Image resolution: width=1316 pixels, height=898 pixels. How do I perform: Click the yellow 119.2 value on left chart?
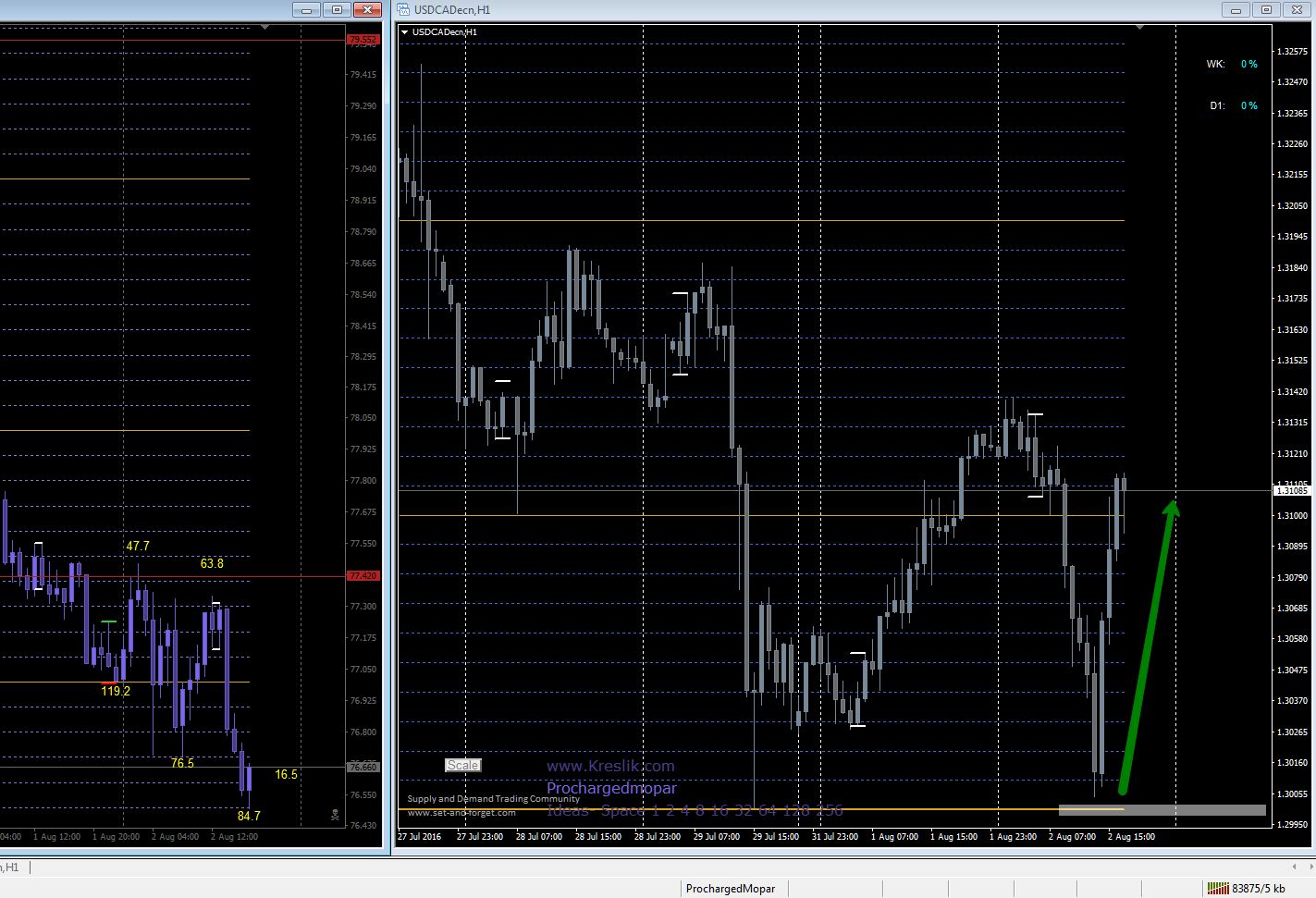pyautogui.click(x=116, y=691)
